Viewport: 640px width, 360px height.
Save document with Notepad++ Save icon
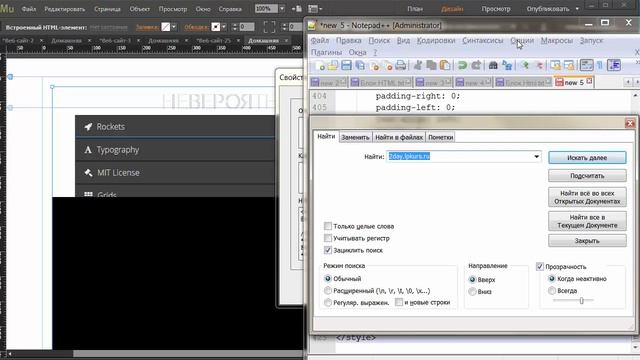[347, 65]
